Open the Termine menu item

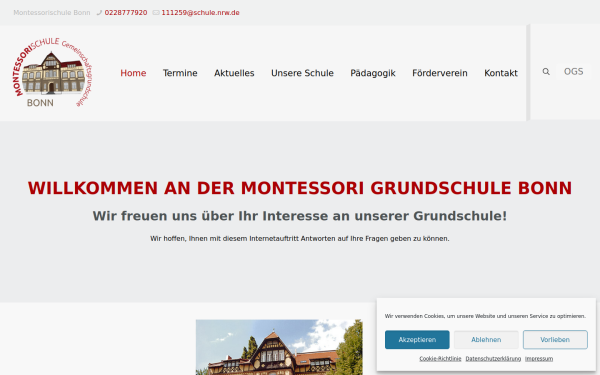click(x=180, y=73)
